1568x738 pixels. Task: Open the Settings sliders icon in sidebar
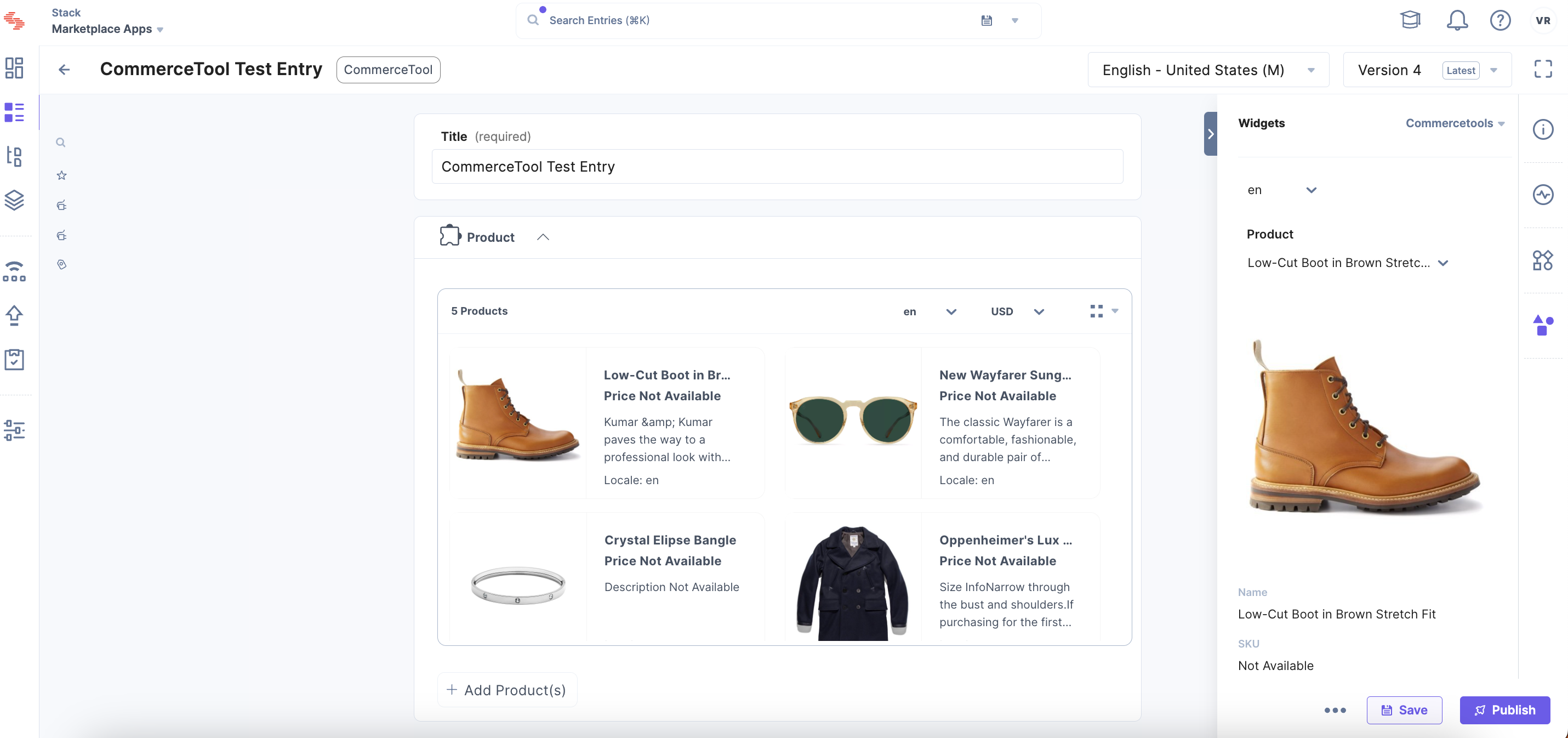pyautogui.click(x=14, y=430)
